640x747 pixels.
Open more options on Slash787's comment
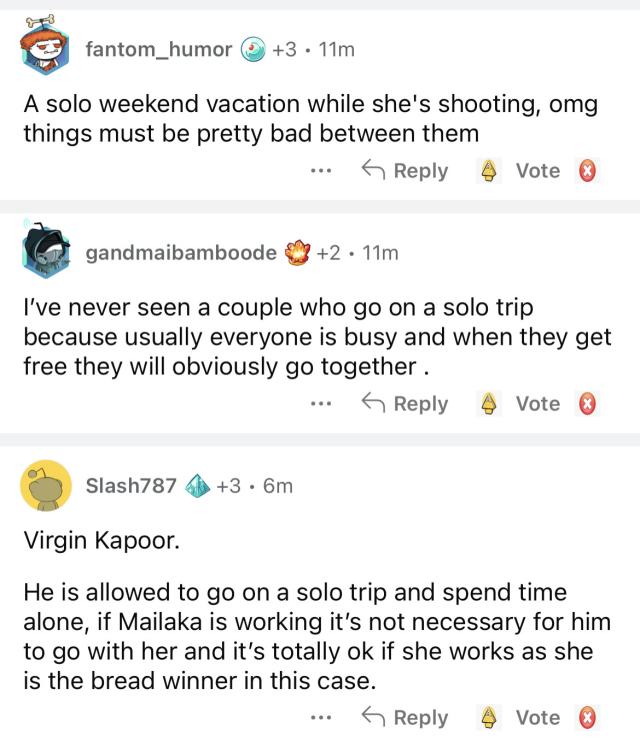[x=320, y=718]
